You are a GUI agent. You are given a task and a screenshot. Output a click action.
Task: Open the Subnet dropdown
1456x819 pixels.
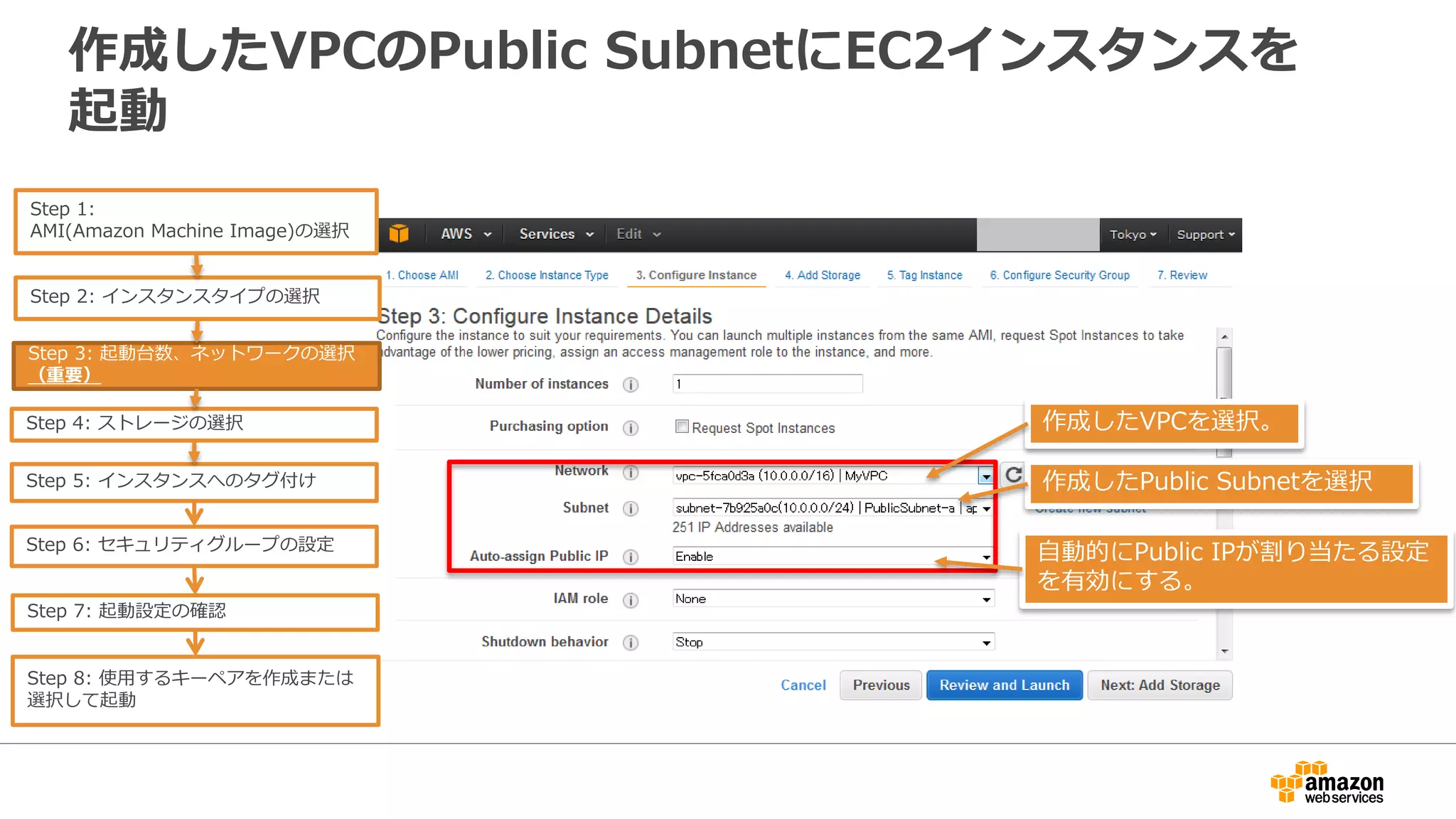[833, 508]
